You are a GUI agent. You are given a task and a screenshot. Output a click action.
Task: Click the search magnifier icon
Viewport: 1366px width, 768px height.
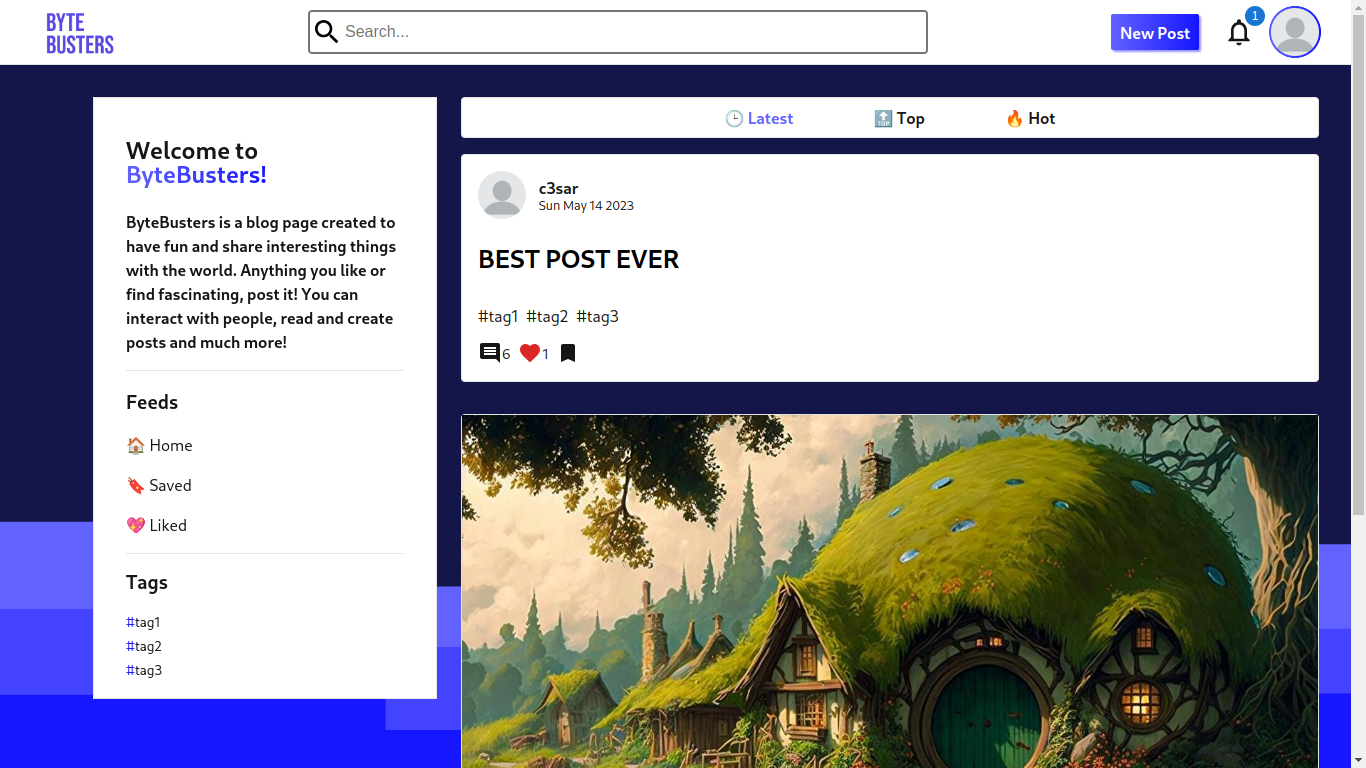[x=327, y=32]
